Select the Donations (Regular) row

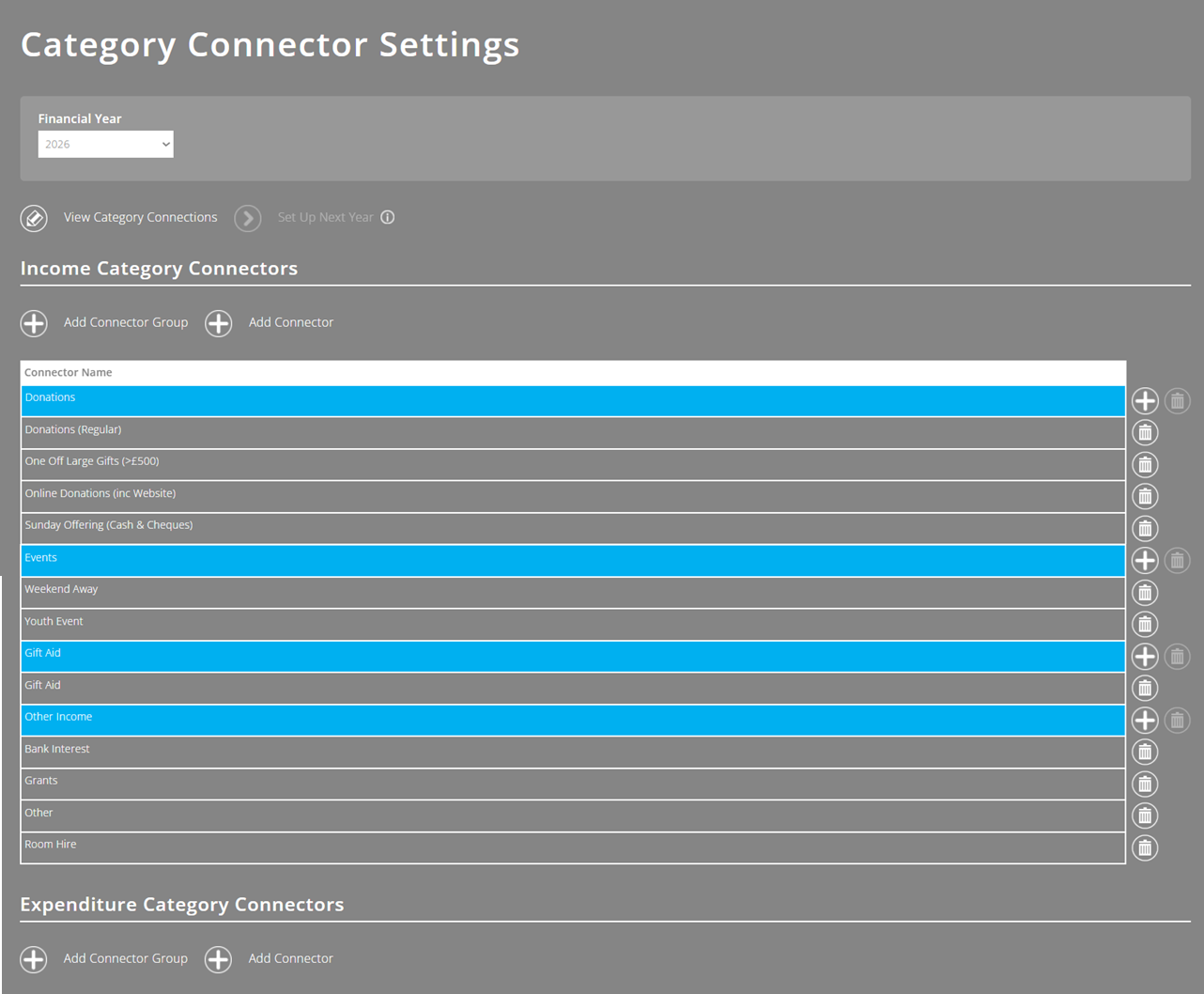point(573,433)
